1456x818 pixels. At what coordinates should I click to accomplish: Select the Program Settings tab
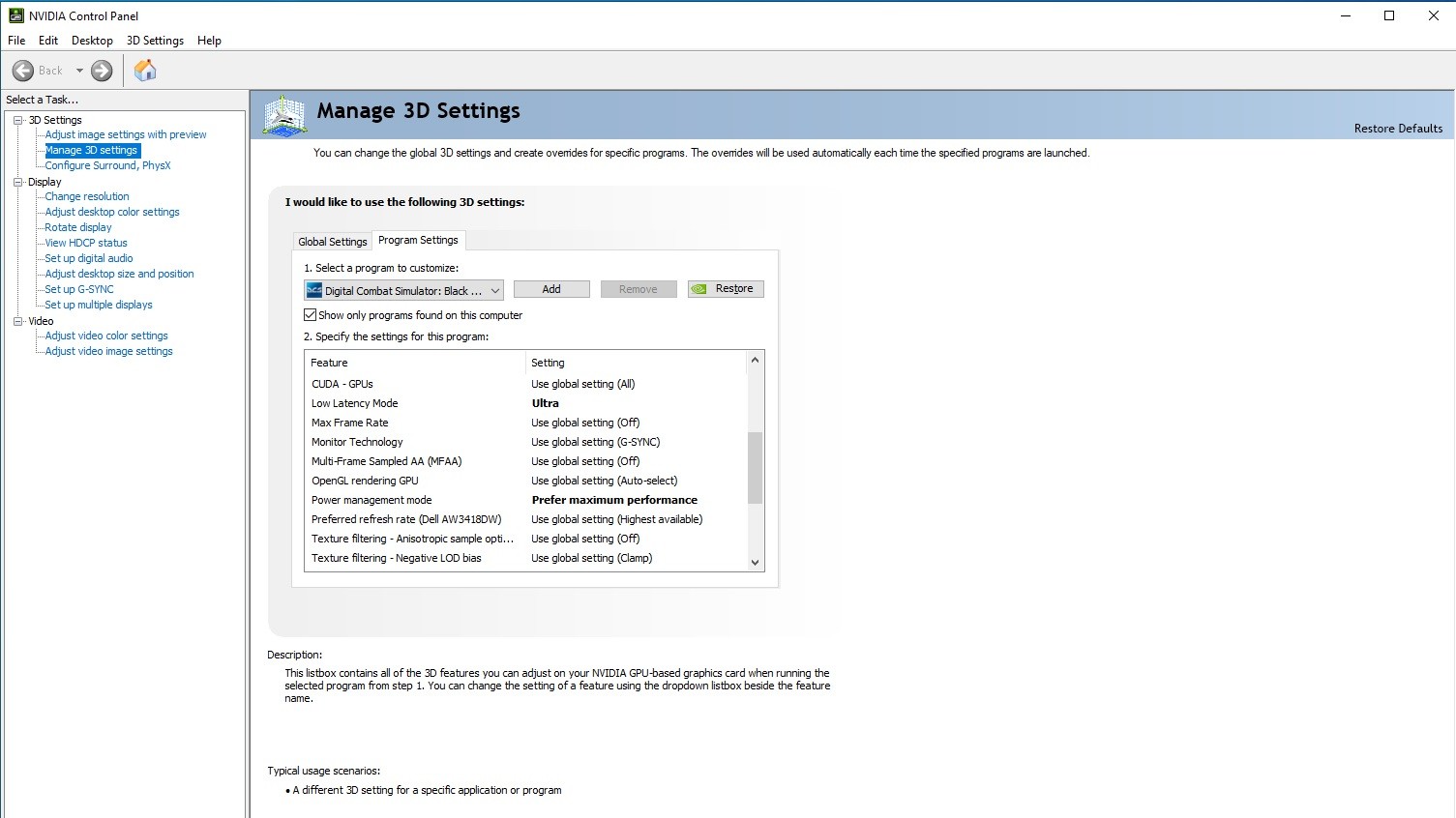[418, 240]
